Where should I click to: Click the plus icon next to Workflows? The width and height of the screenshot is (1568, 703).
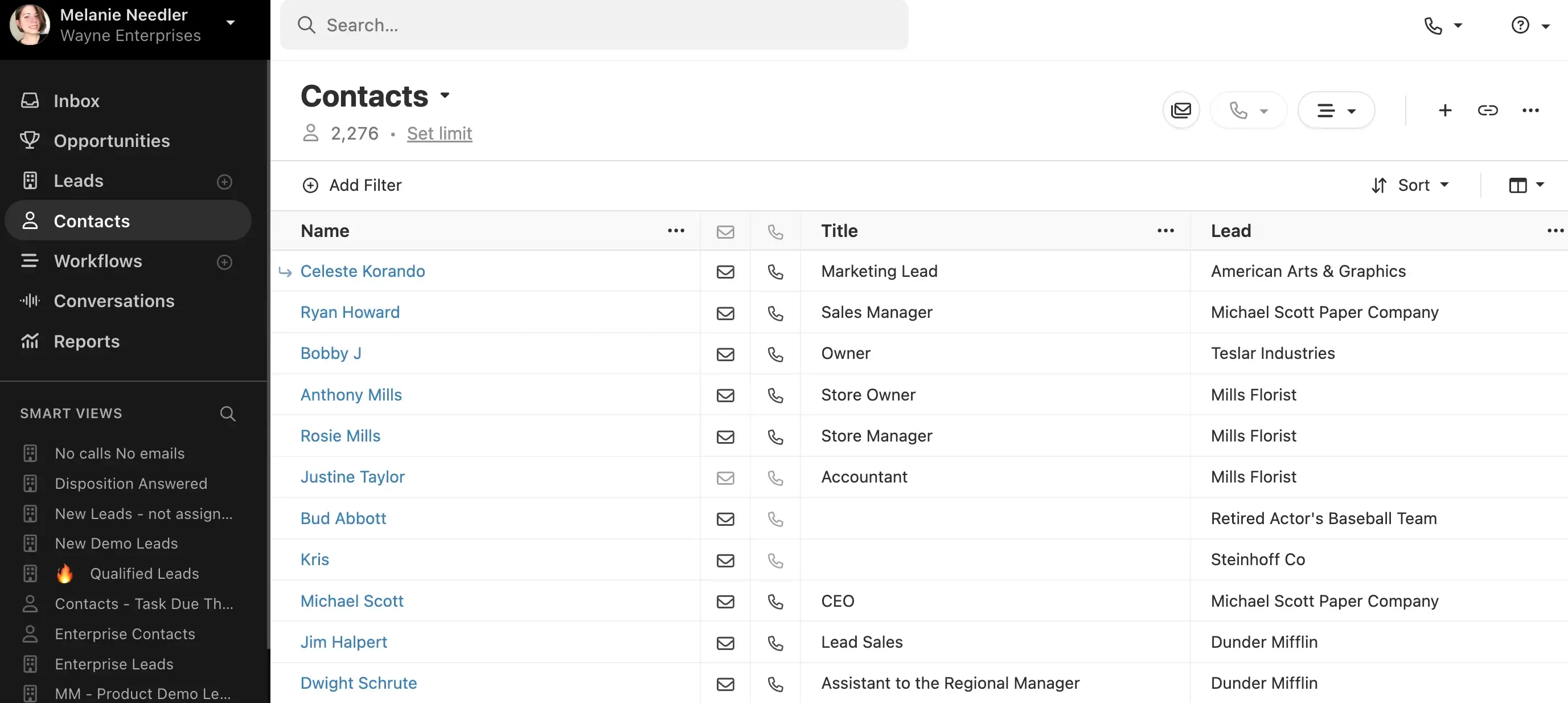(224, 262)
